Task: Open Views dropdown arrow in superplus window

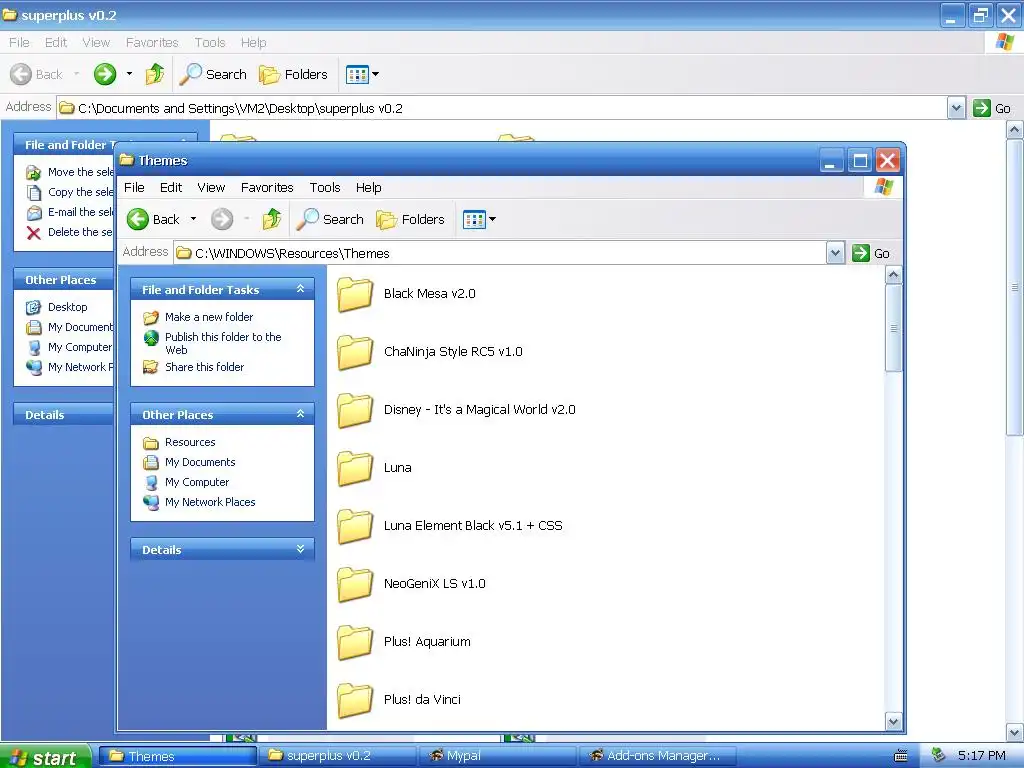Action: point(376,74)
